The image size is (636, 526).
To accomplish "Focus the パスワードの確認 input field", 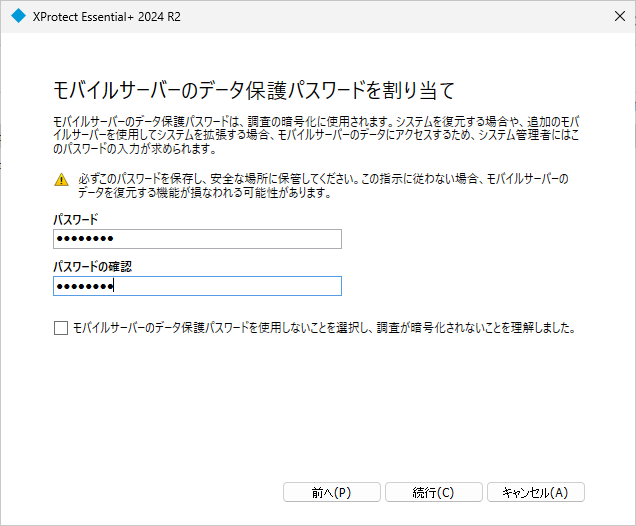I will click(197, 286).
